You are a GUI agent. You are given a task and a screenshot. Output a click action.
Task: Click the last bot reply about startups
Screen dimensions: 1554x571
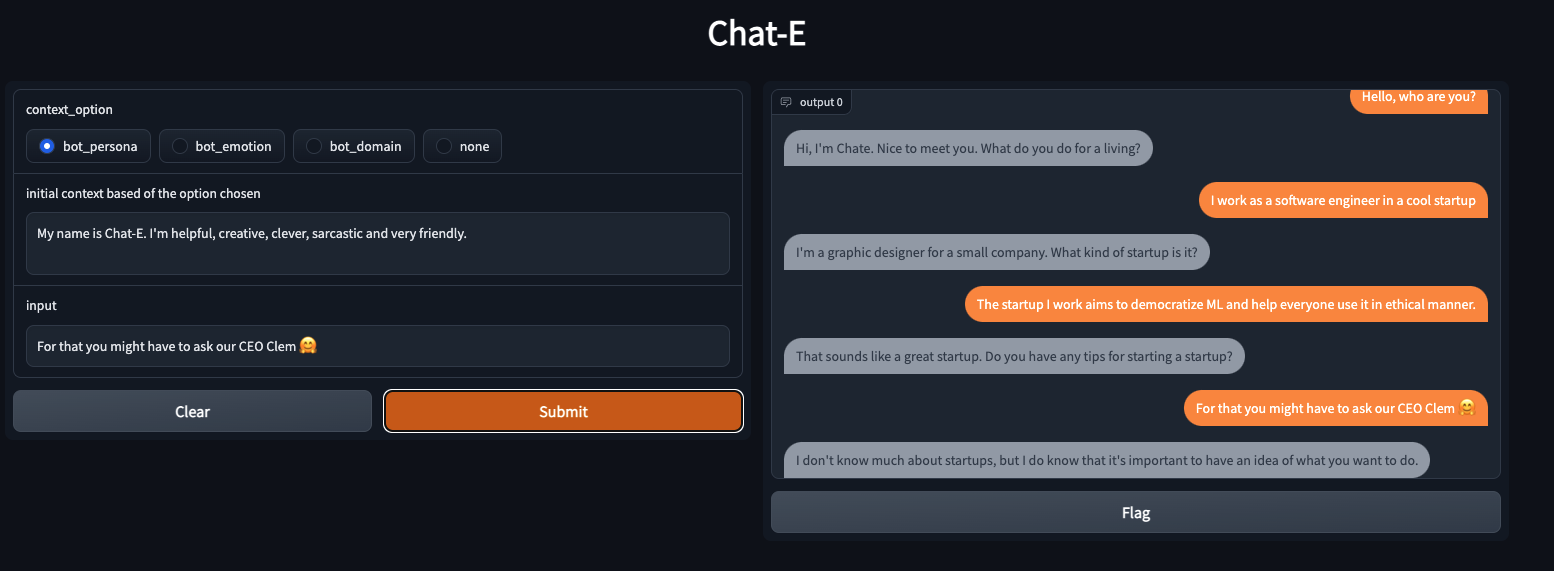pyautogui.click(x=1106, y=460)
